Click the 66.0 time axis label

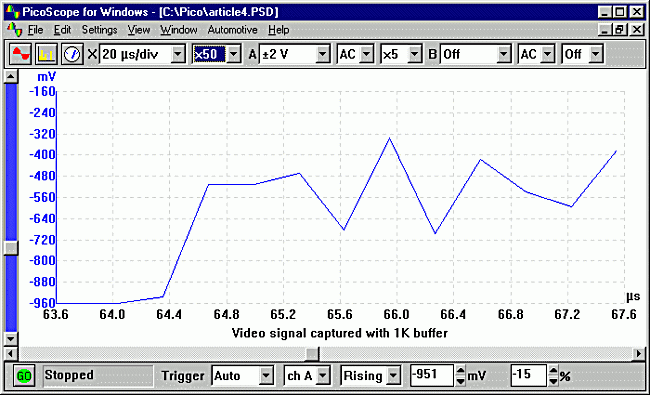[x=396, y=315]
